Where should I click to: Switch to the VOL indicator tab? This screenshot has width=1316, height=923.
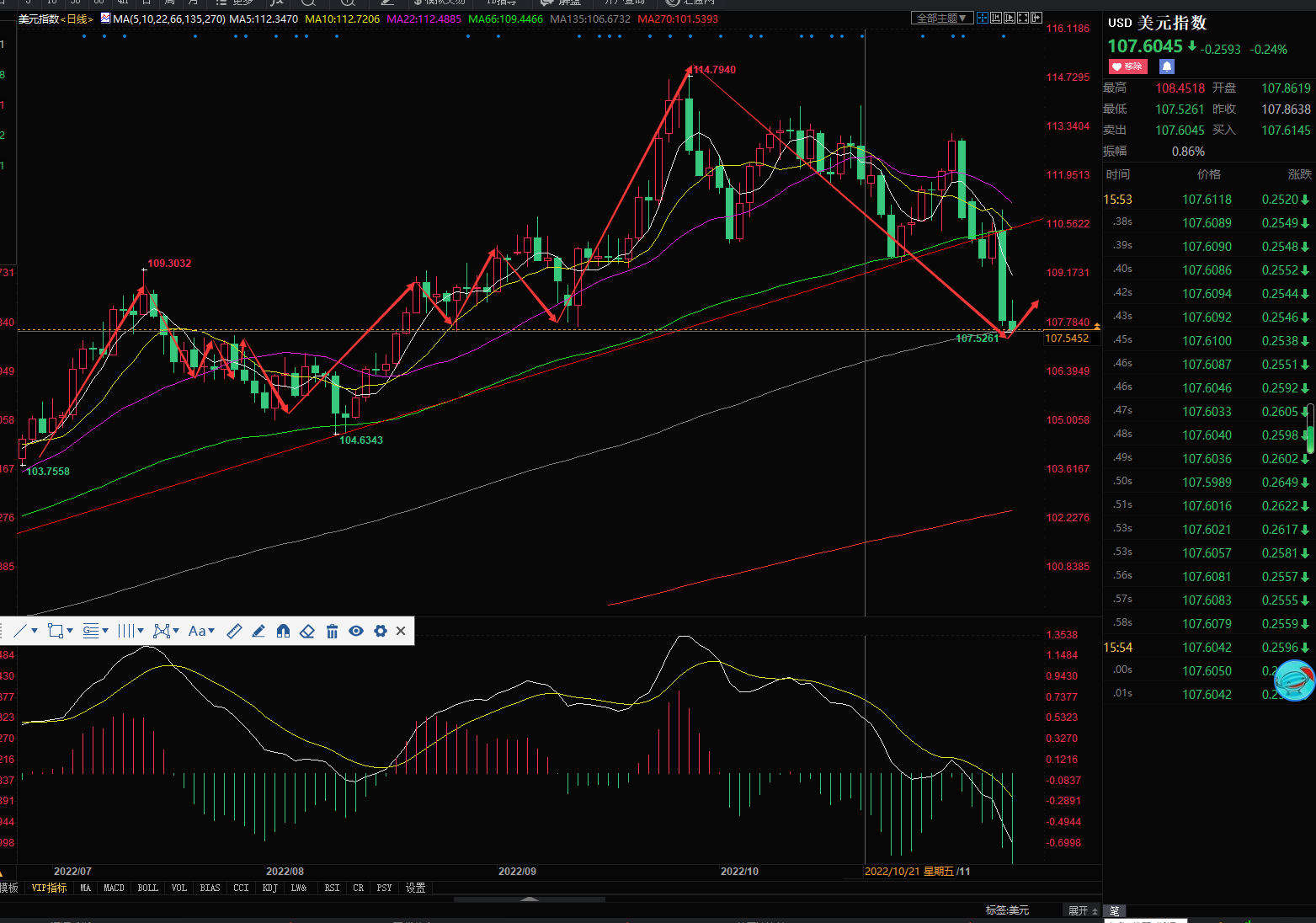coord(179,888)
